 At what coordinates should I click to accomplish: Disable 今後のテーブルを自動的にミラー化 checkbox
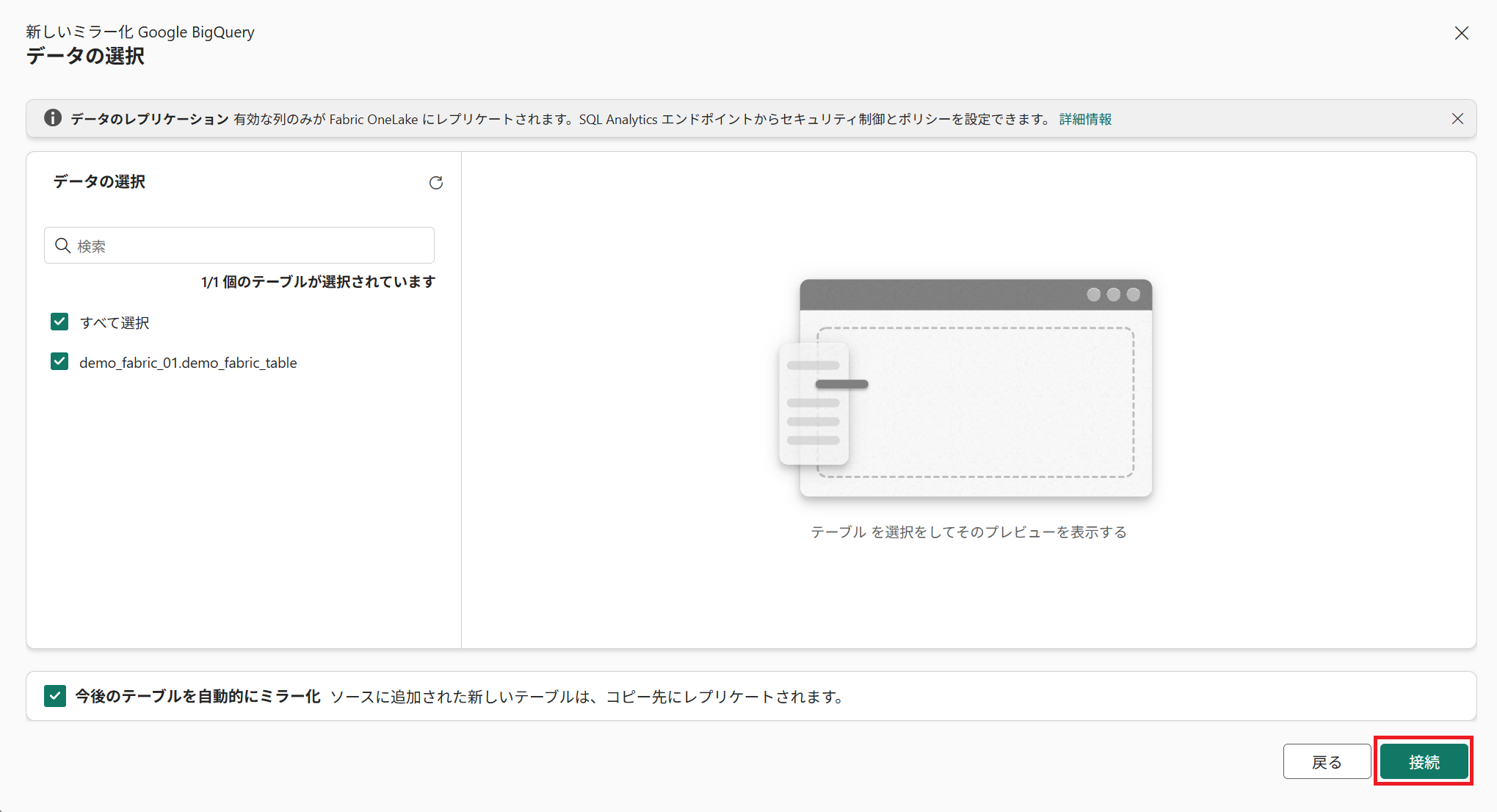click(55, 695)
